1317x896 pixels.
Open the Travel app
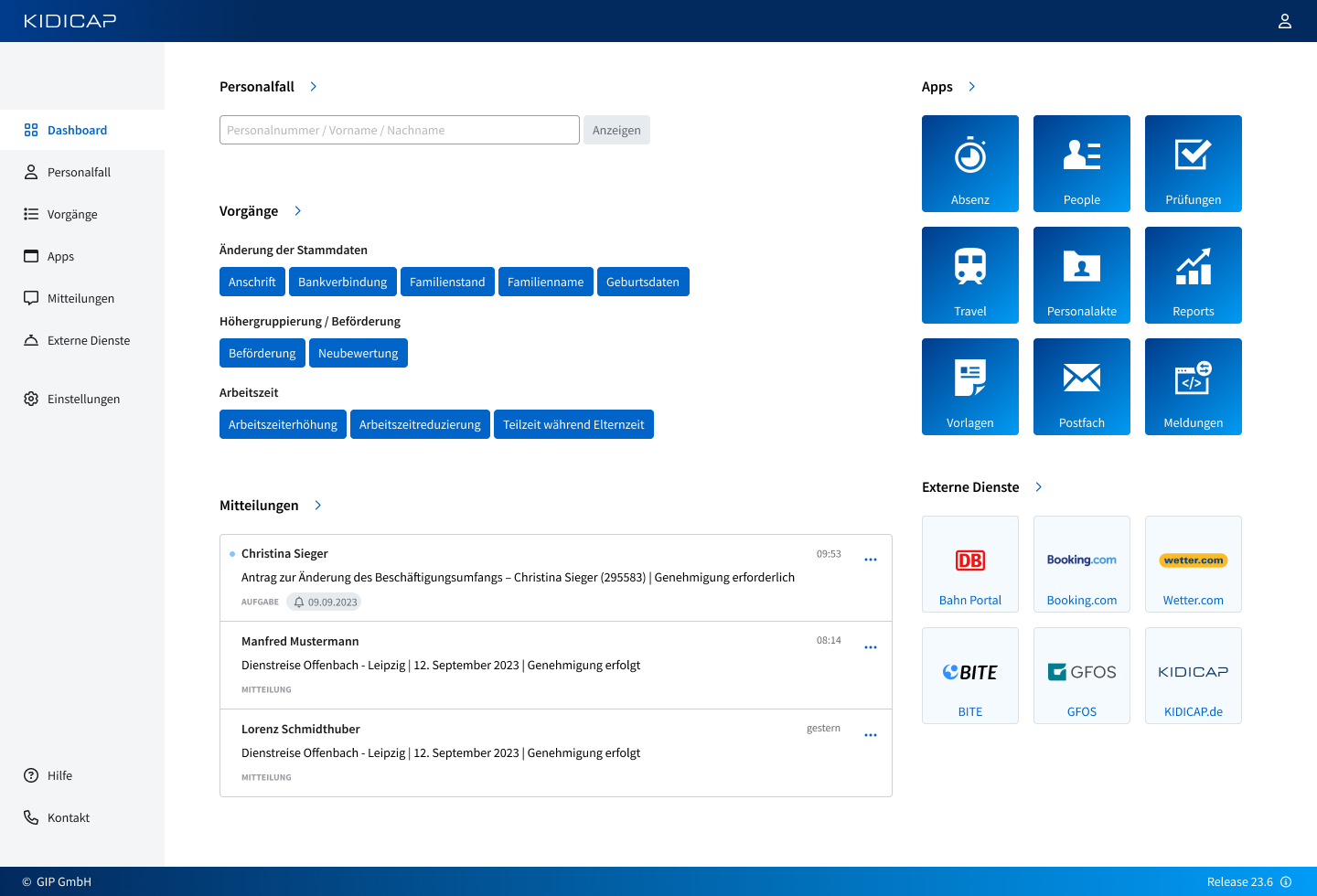[969, 275]
